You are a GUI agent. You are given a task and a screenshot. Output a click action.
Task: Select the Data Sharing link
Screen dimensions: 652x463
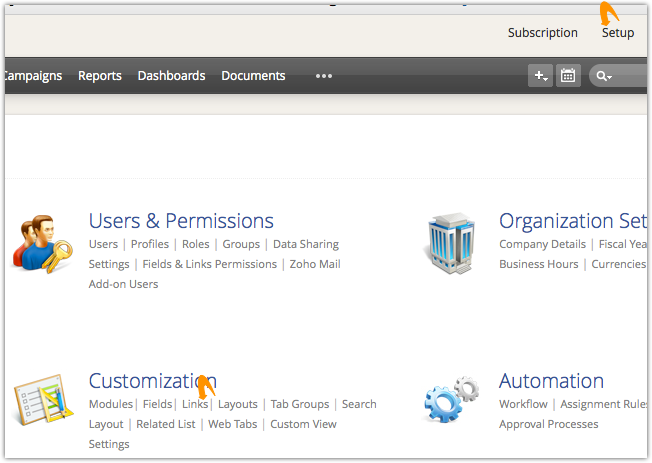306,244
